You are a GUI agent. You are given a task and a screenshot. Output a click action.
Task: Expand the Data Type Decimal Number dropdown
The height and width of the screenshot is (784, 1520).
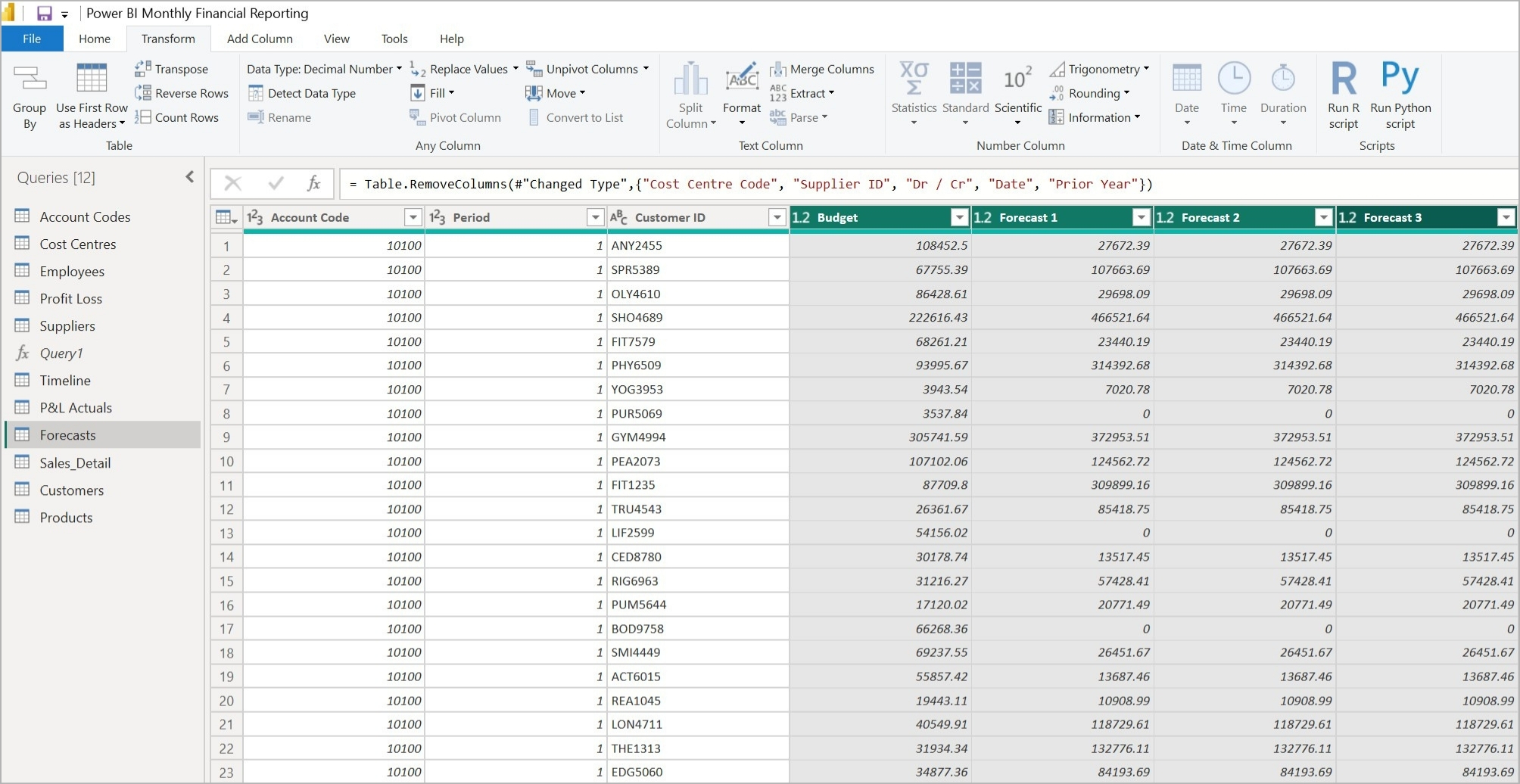pos(325,69)
